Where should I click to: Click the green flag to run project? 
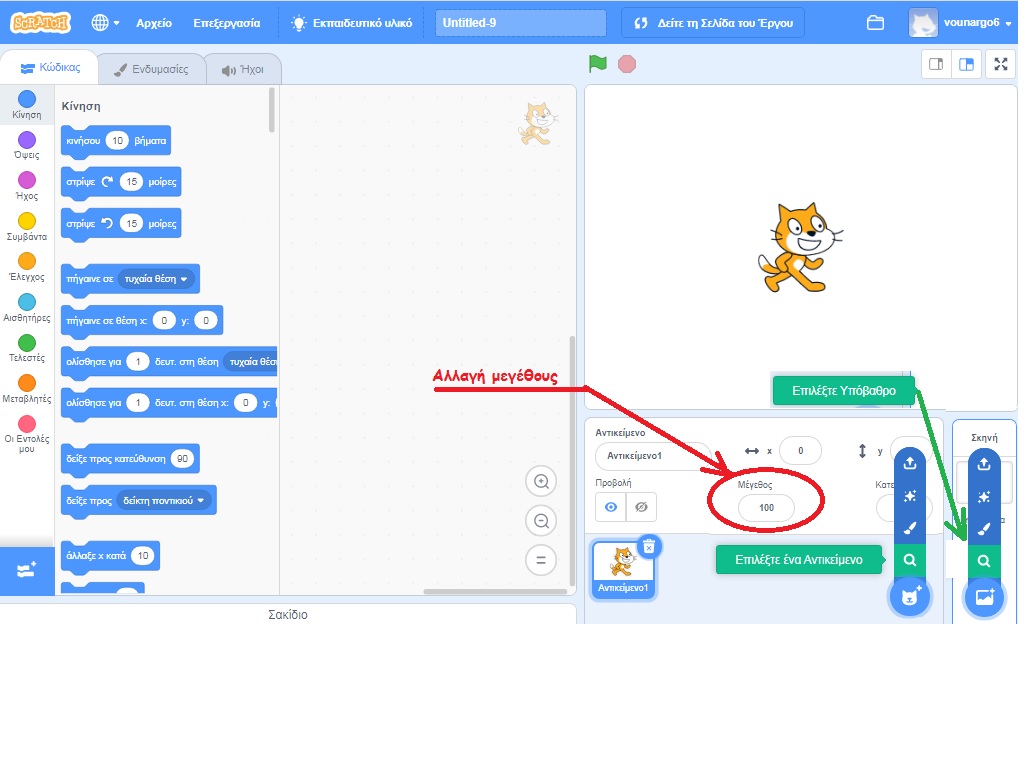tap(598, 64)
